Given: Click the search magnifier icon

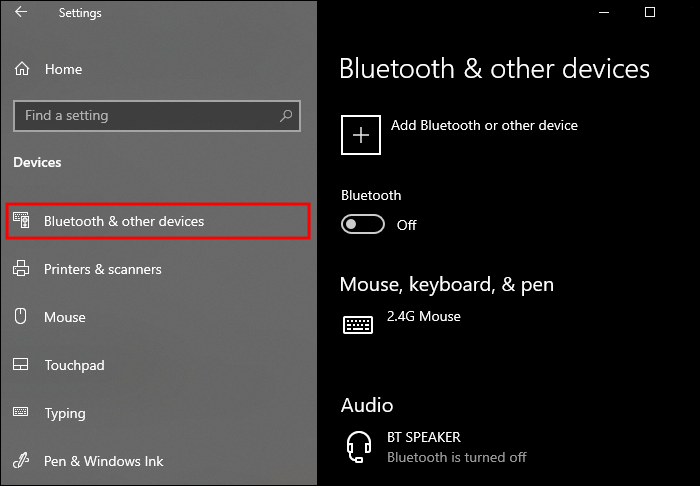Looking at the screenshot, I should pos(287,116).
